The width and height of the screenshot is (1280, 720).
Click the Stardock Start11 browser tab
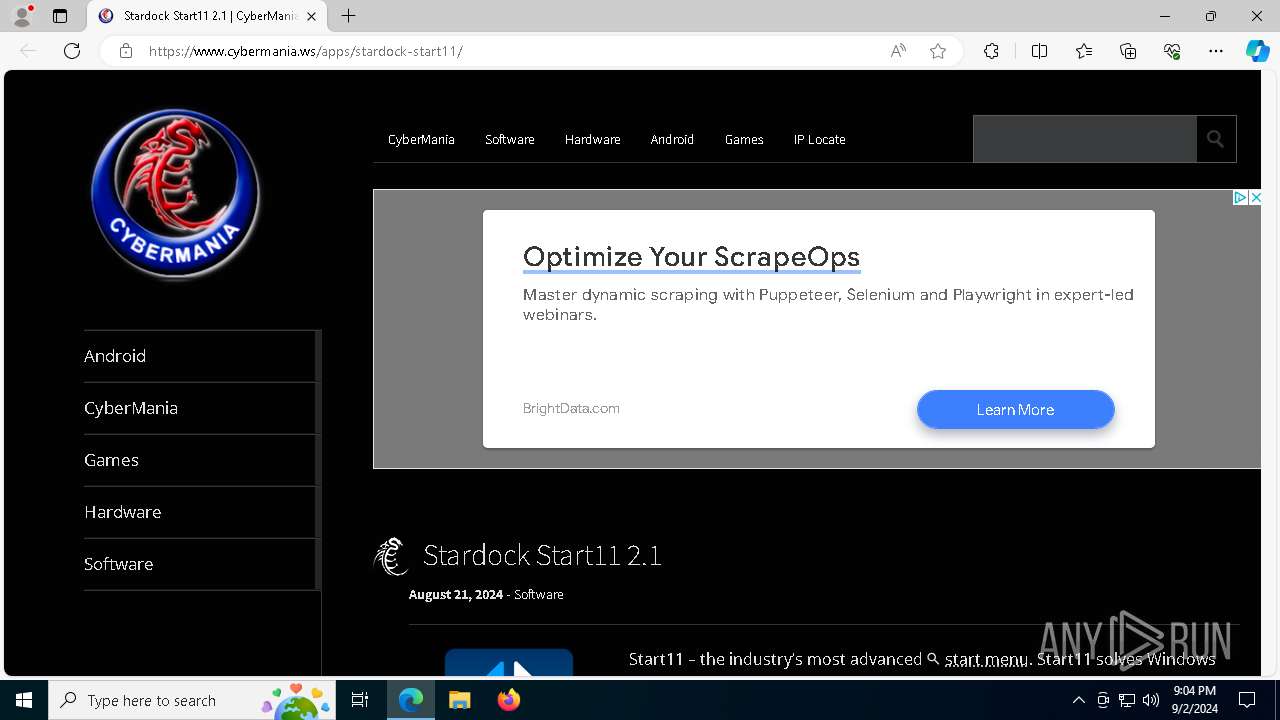[208, 16]
